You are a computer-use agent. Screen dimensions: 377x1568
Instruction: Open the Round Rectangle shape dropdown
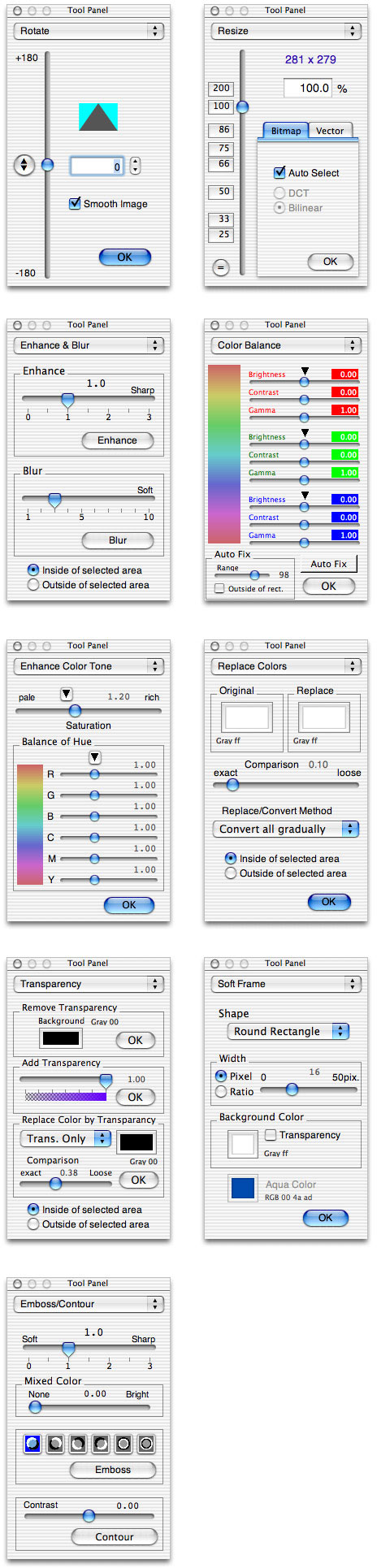click(288, 1031)
